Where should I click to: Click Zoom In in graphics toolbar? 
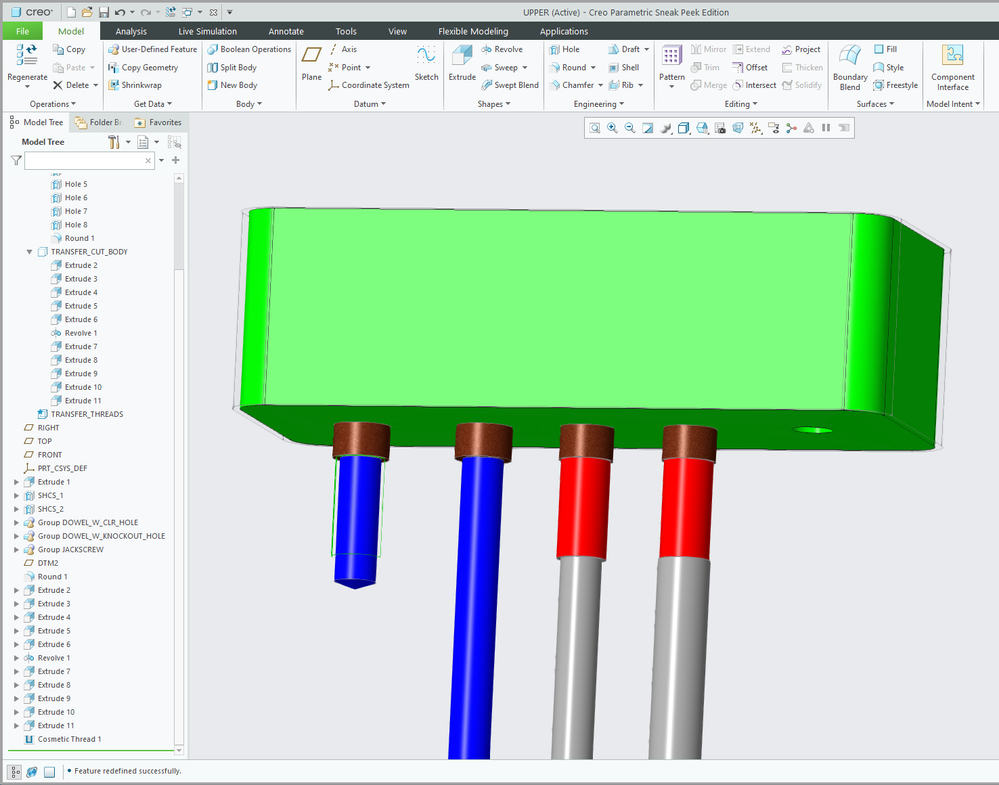coord(612,128)
